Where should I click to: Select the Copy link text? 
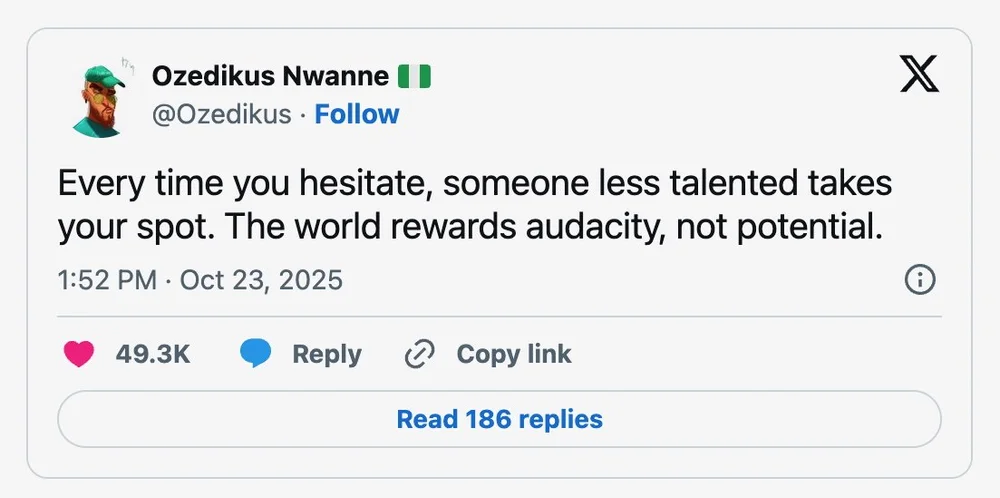click(514, 354)
